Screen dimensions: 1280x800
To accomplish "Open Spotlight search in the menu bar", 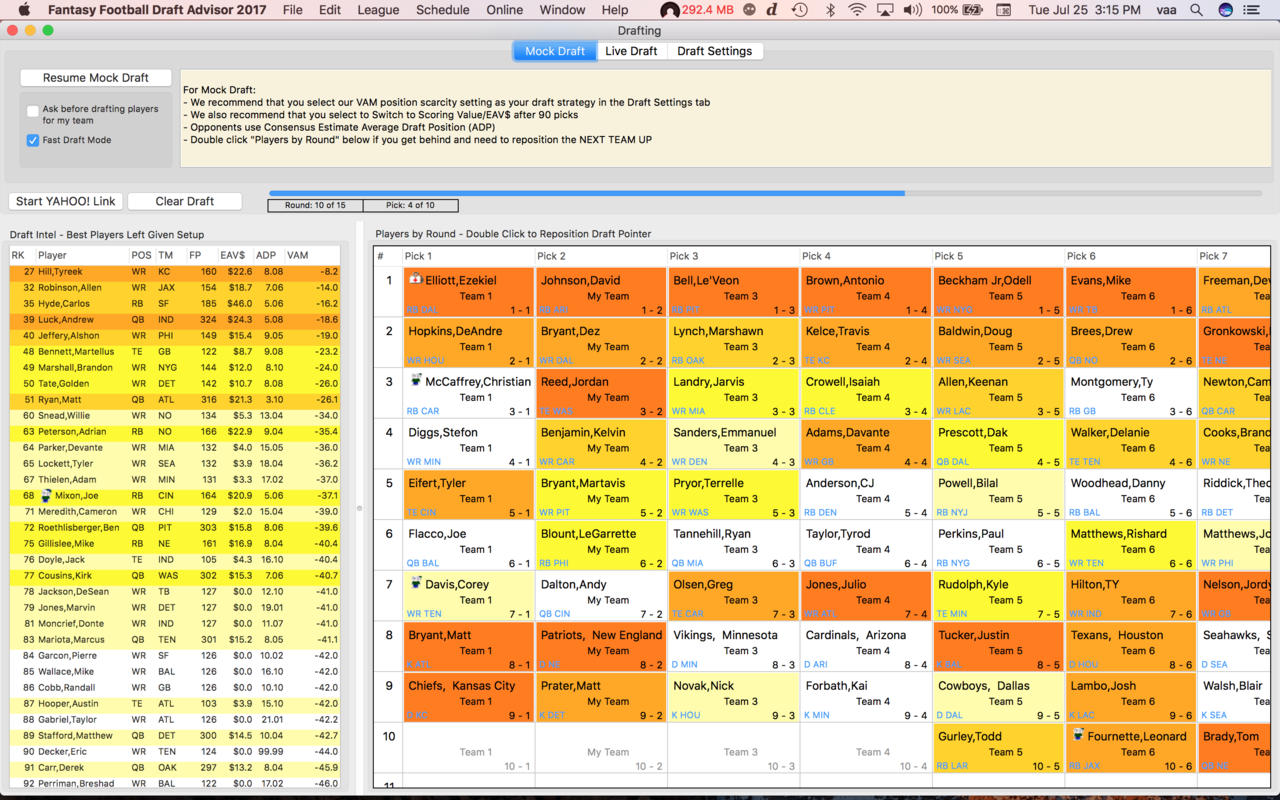I will [1196, 10].
